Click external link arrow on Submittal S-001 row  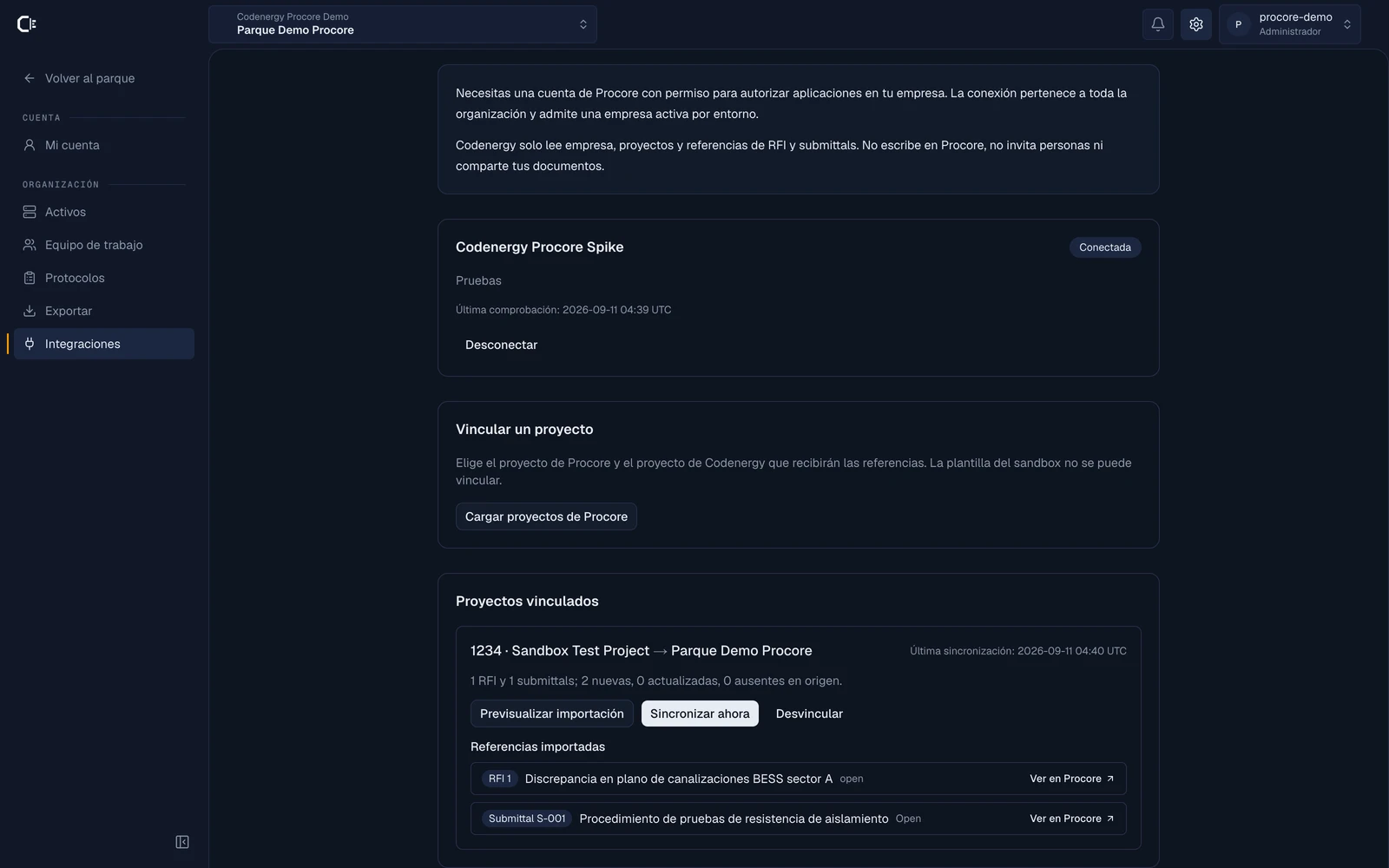[1110, 819]
